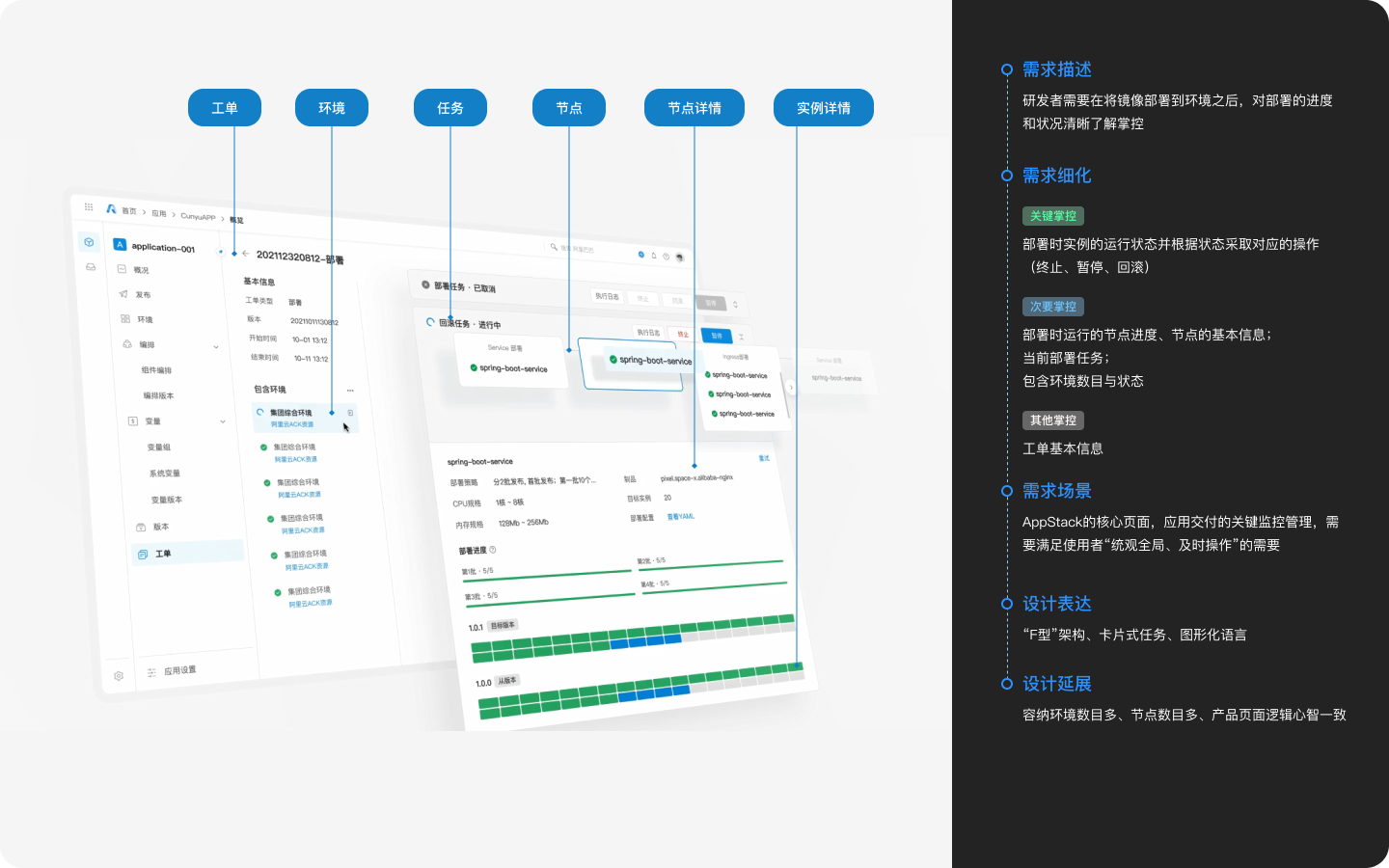Click the detail icon on highlighted 集团综合环境 row
This screenshot has height=868, width=1389.
click(350, 413)
